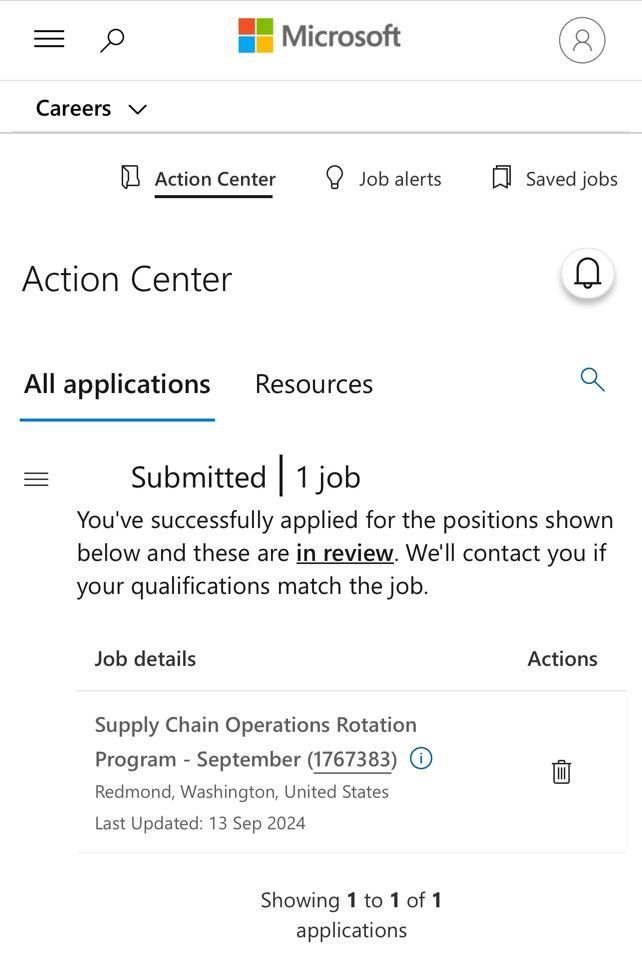The image size is (642, 965).
Task: Open the user profile icon
Action: tap(582, 40)
